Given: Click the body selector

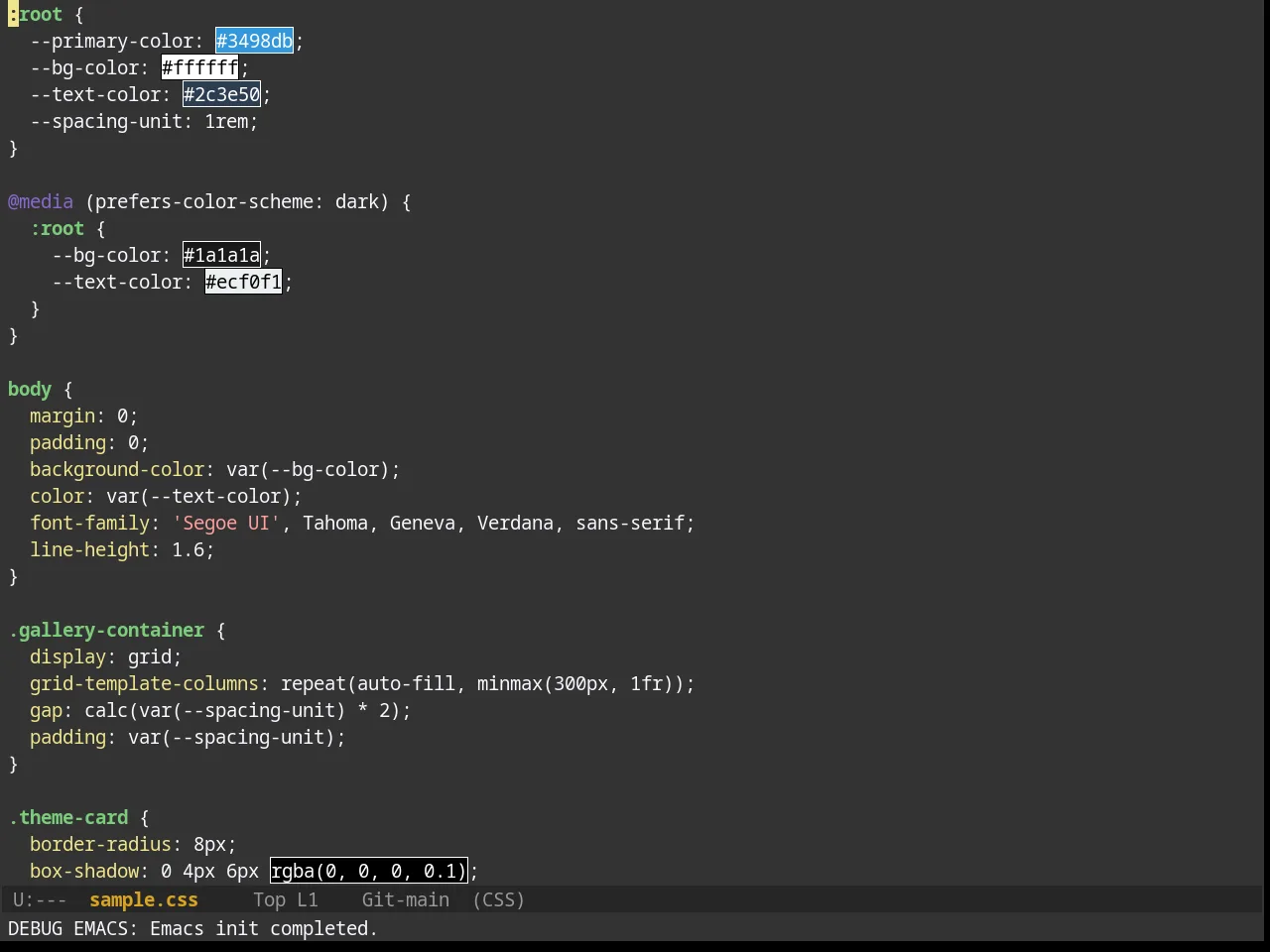Looking at the screenshot, I should tap(30, 389).
